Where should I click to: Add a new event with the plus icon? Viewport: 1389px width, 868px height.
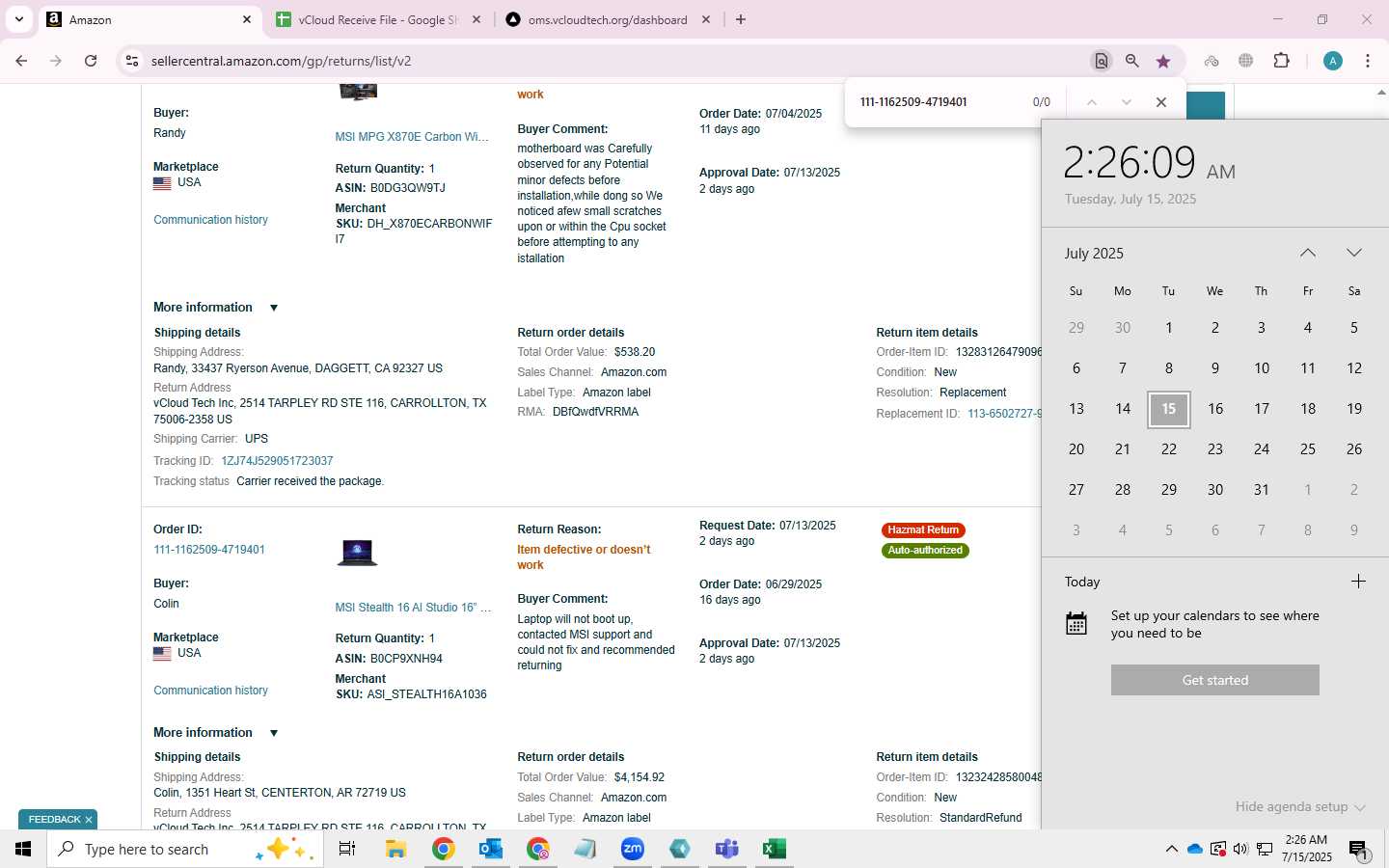point(1358,582)
